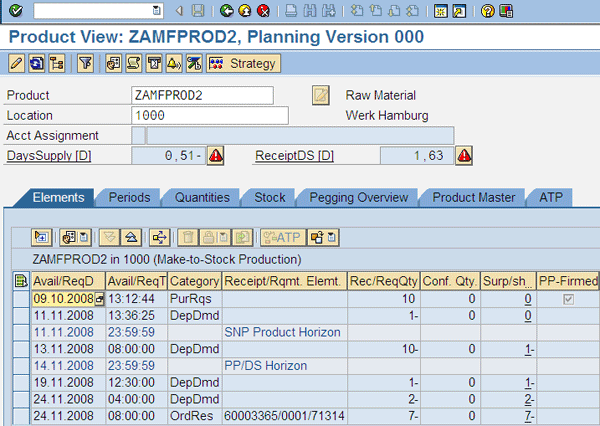This screenshot has width=600, height=426.
Task: Click the pencil Change mode icon
Action: pos(16,63)
